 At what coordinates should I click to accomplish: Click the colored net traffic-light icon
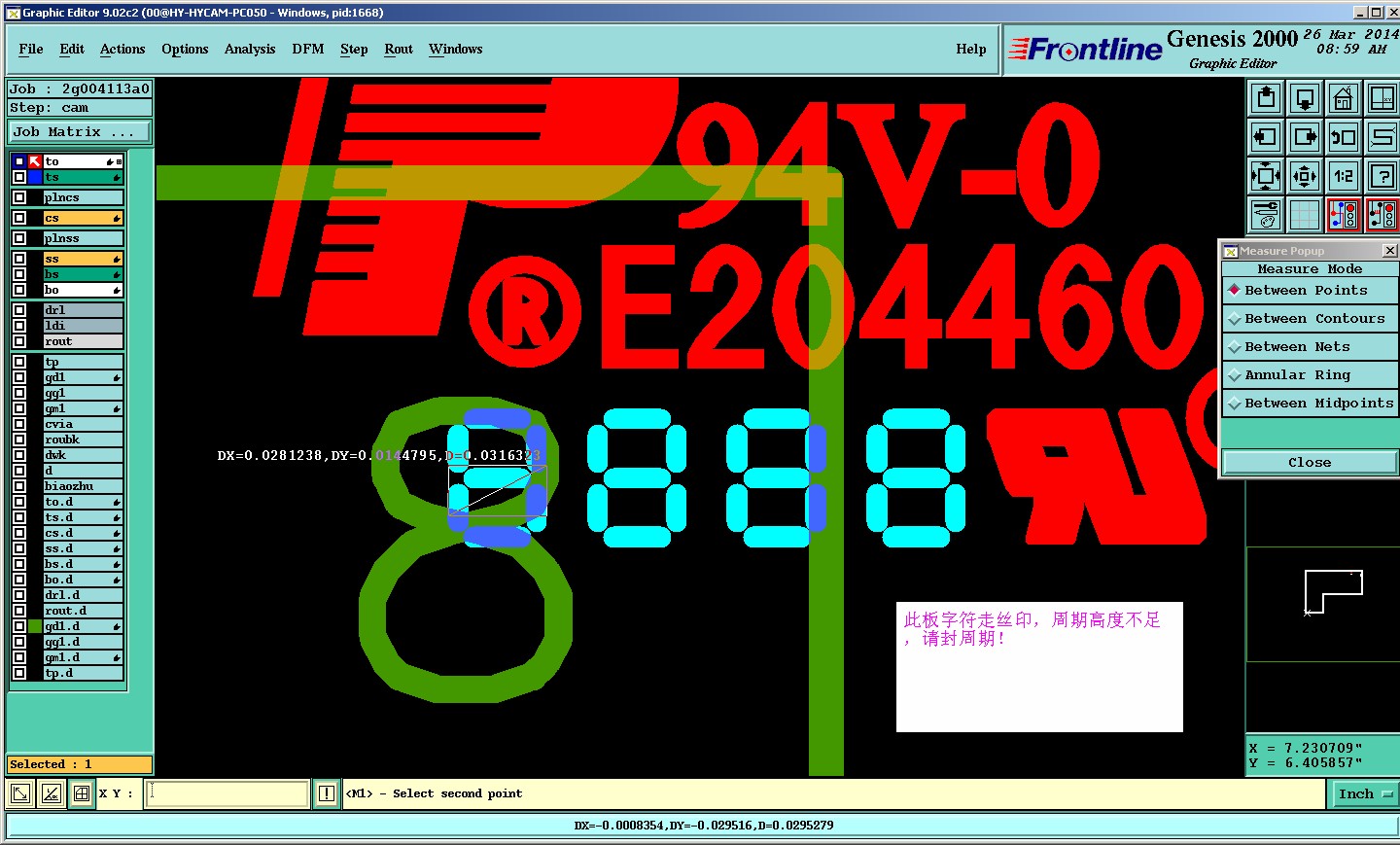[x=1344, y=215]
